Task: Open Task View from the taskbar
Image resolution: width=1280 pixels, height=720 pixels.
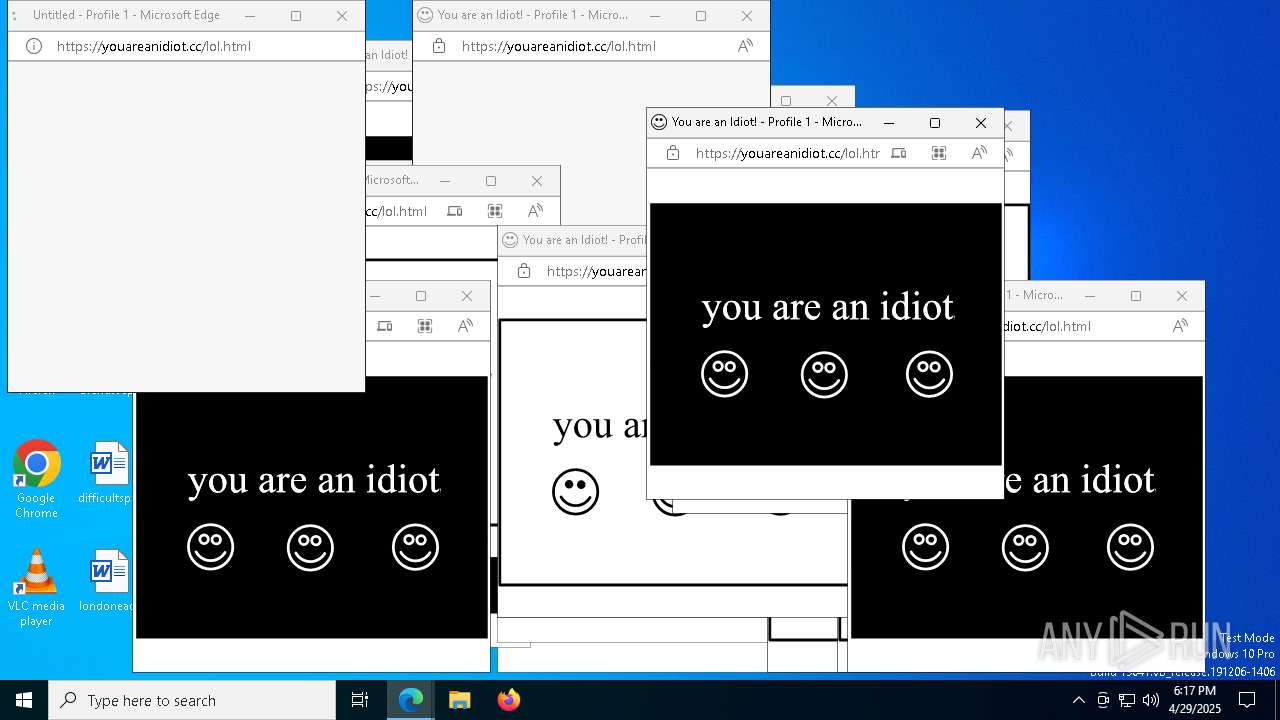Action: click(x=360, y=700)
